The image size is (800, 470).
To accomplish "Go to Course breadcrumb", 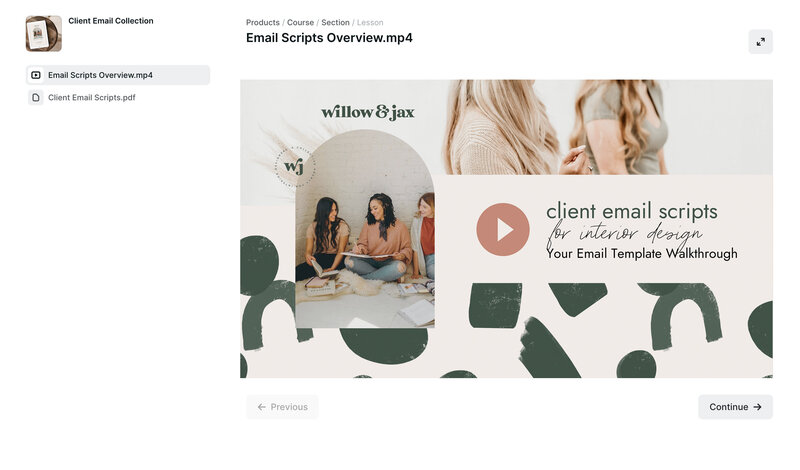I will pyautogui.click(x=300, y=22).
